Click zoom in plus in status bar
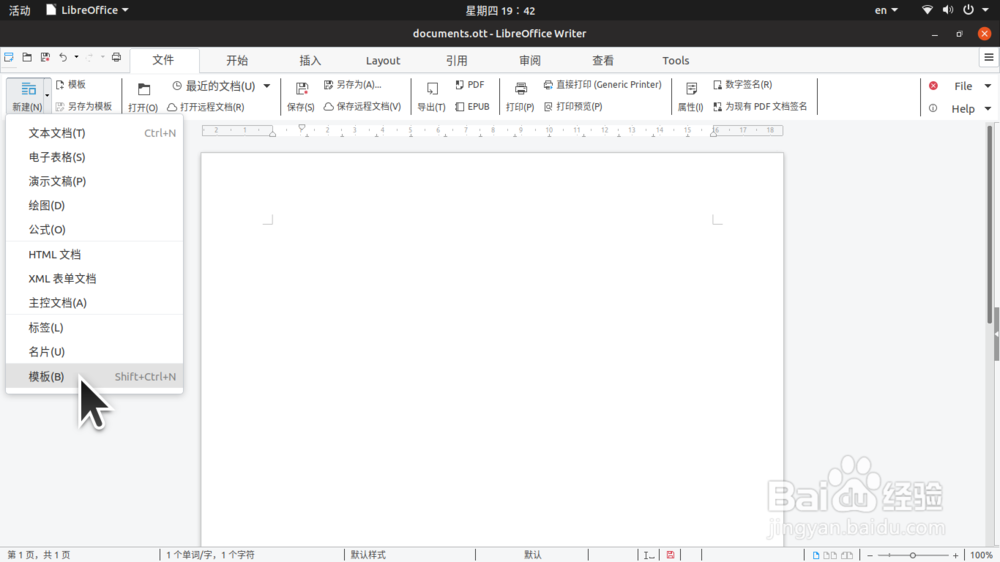The width and height of the screenshot is (1000, 562). [955, 555]
